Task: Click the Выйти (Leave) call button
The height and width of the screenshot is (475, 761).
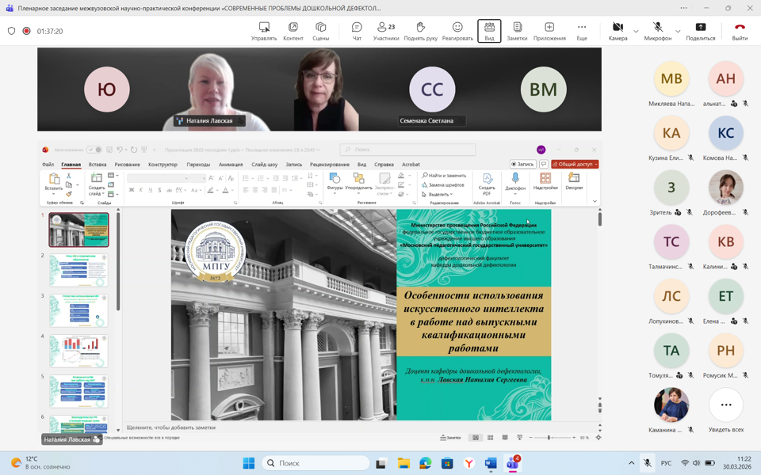Action: point(739,31)
